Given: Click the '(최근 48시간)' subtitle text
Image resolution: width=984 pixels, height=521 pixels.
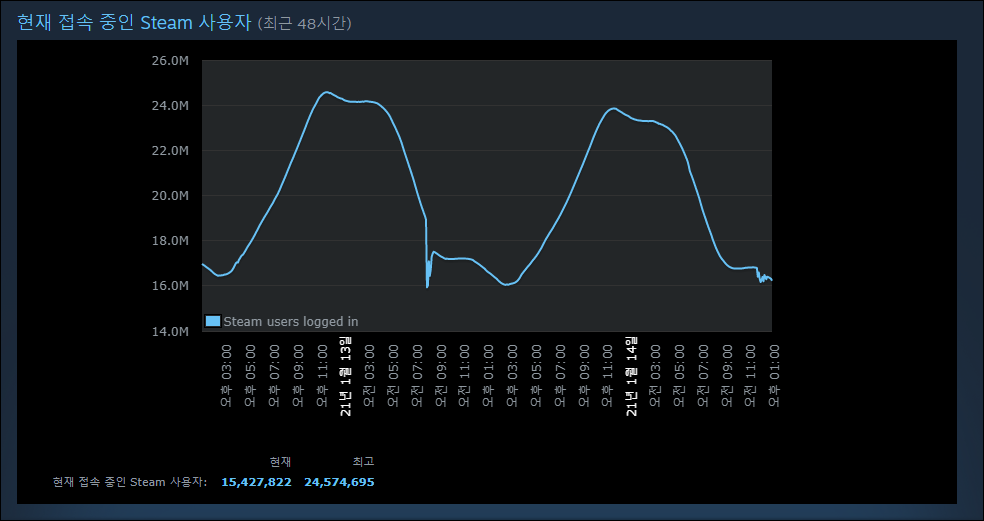Looking at the screenshot, I should pyautogui.click(x=304, y=24).
